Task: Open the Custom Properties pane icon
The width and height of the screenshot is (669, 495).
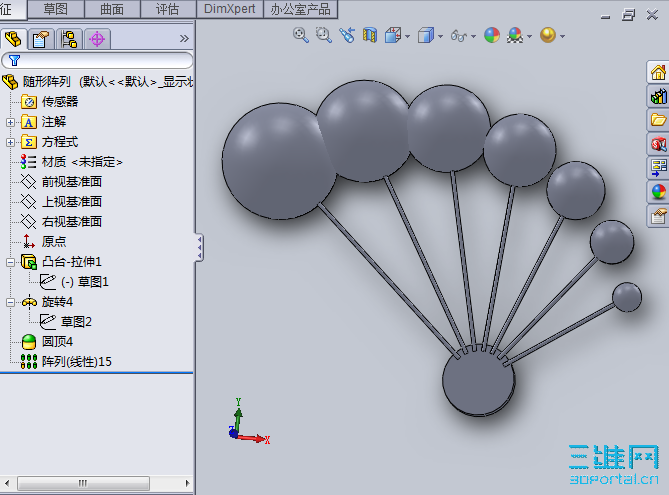Action: point(658,216)
